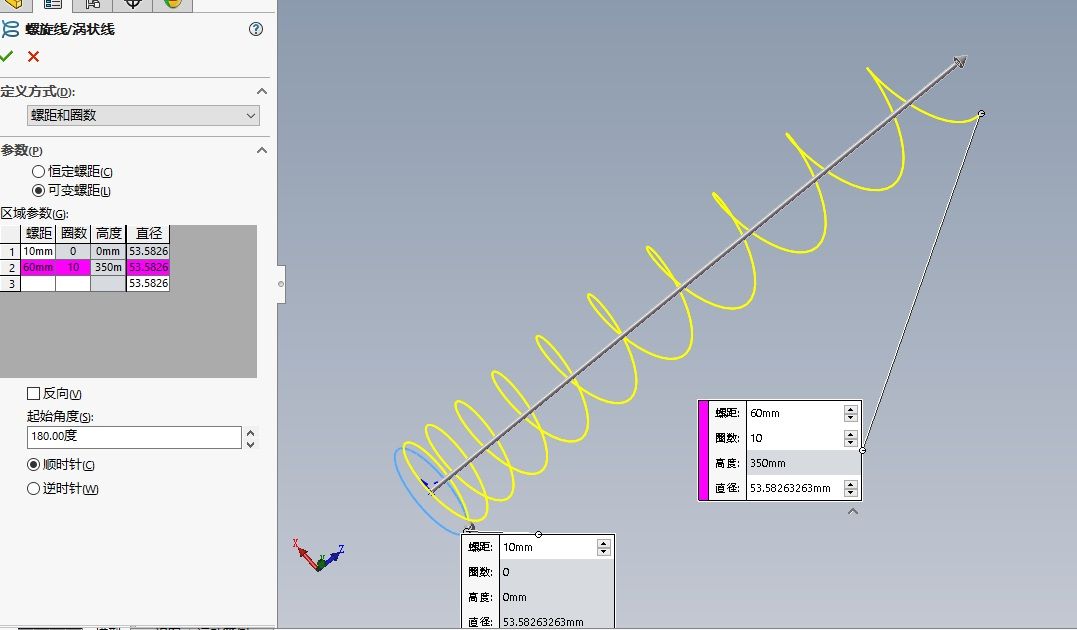Open the DisplayManager color sphere tab
The width and height of the screenshot is (1077, 630).
tap(172, 4)
